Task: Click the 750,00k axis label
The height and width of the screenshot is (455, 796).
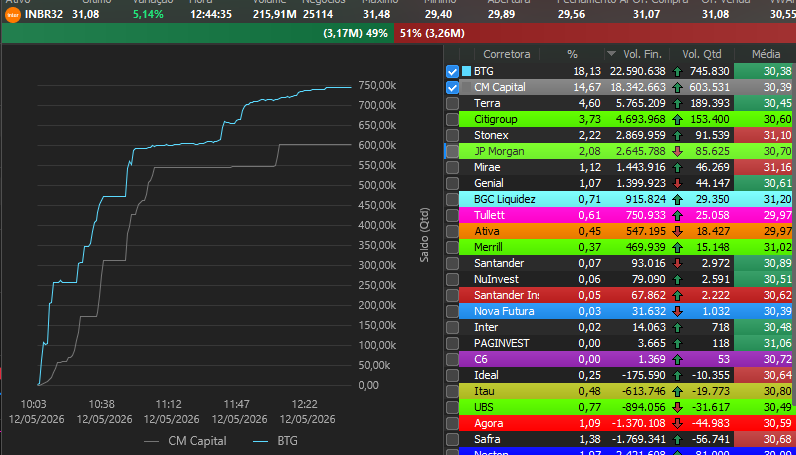Action: (x=377, y=85)
